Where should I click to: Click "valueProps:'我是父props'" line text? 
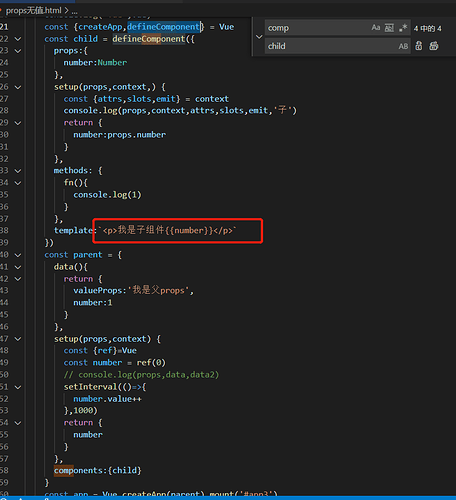click(133, 290)
